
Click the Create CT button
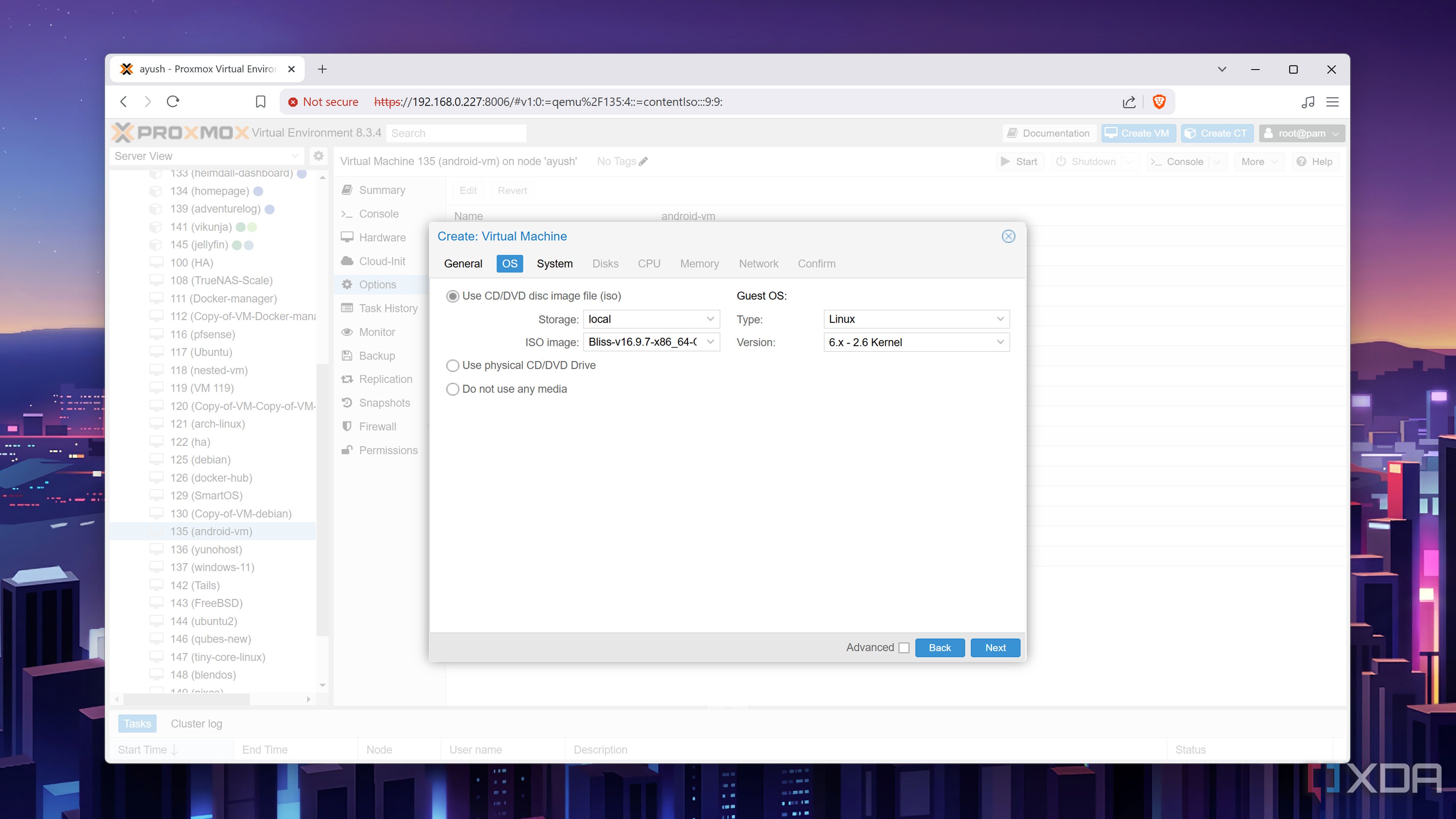pos(1217,133)
